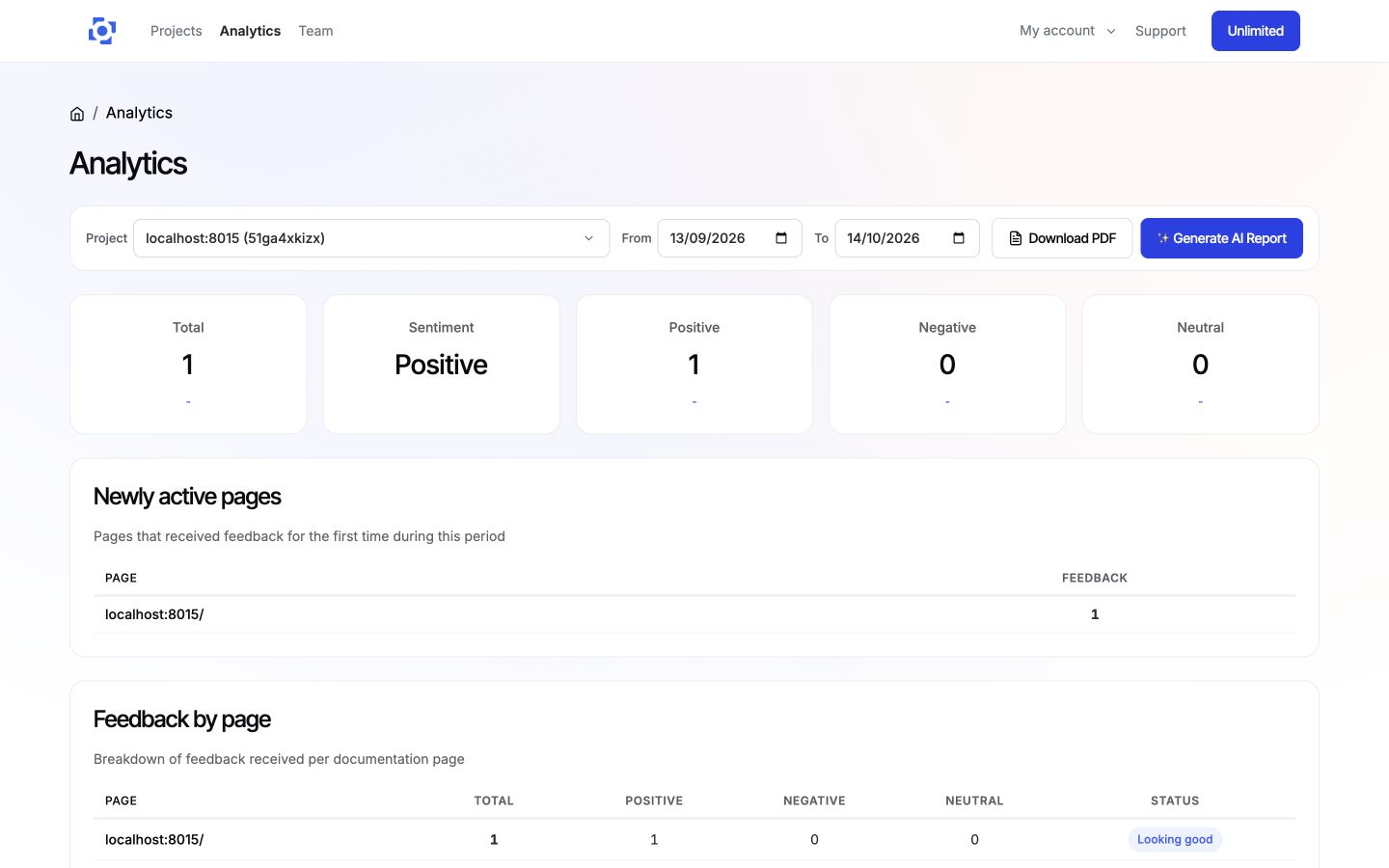This screenshot has height=868, width=1389.
Task: Click the app logo in the header
Action: (x=102, y=31)
